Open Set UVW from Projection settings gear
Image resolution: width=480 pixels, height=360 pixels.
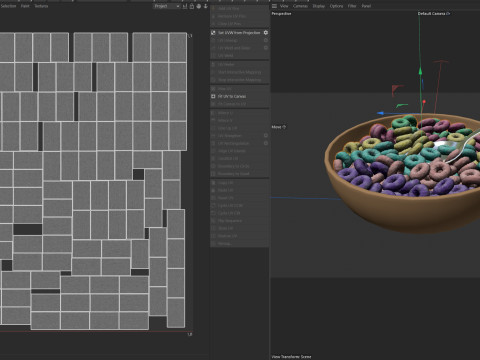(266, 33)
